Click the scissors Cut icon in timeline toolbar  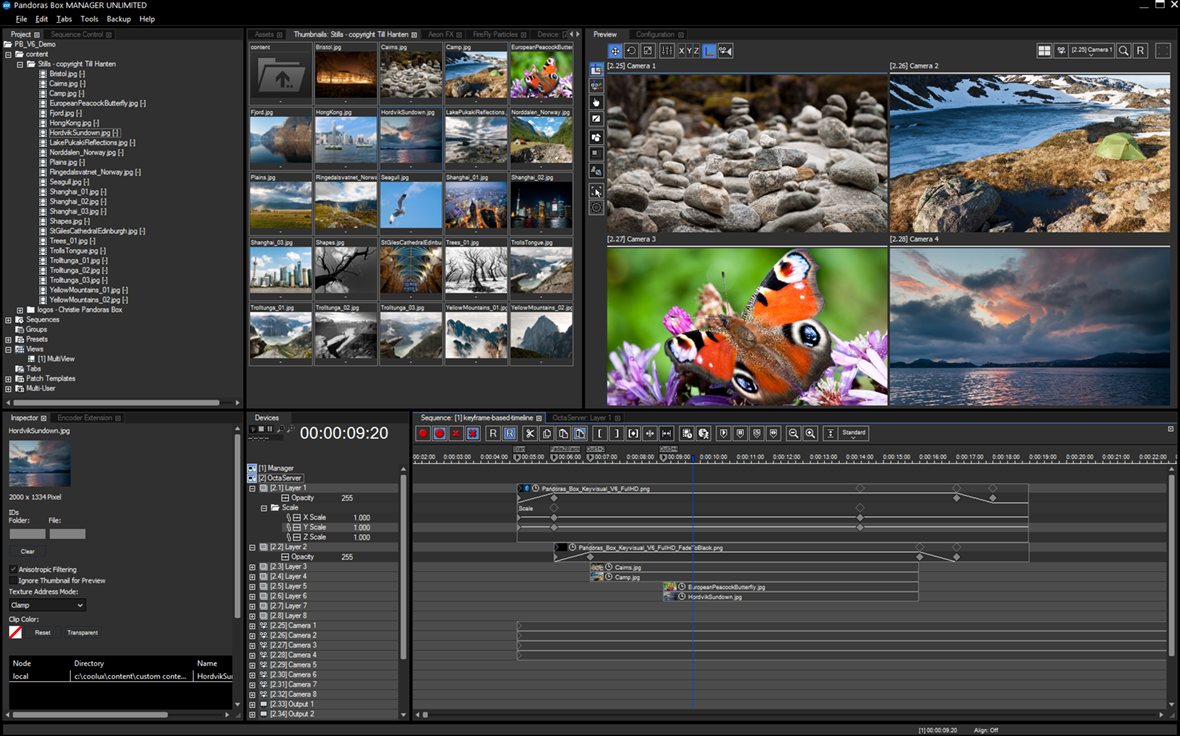coord(530,433)
